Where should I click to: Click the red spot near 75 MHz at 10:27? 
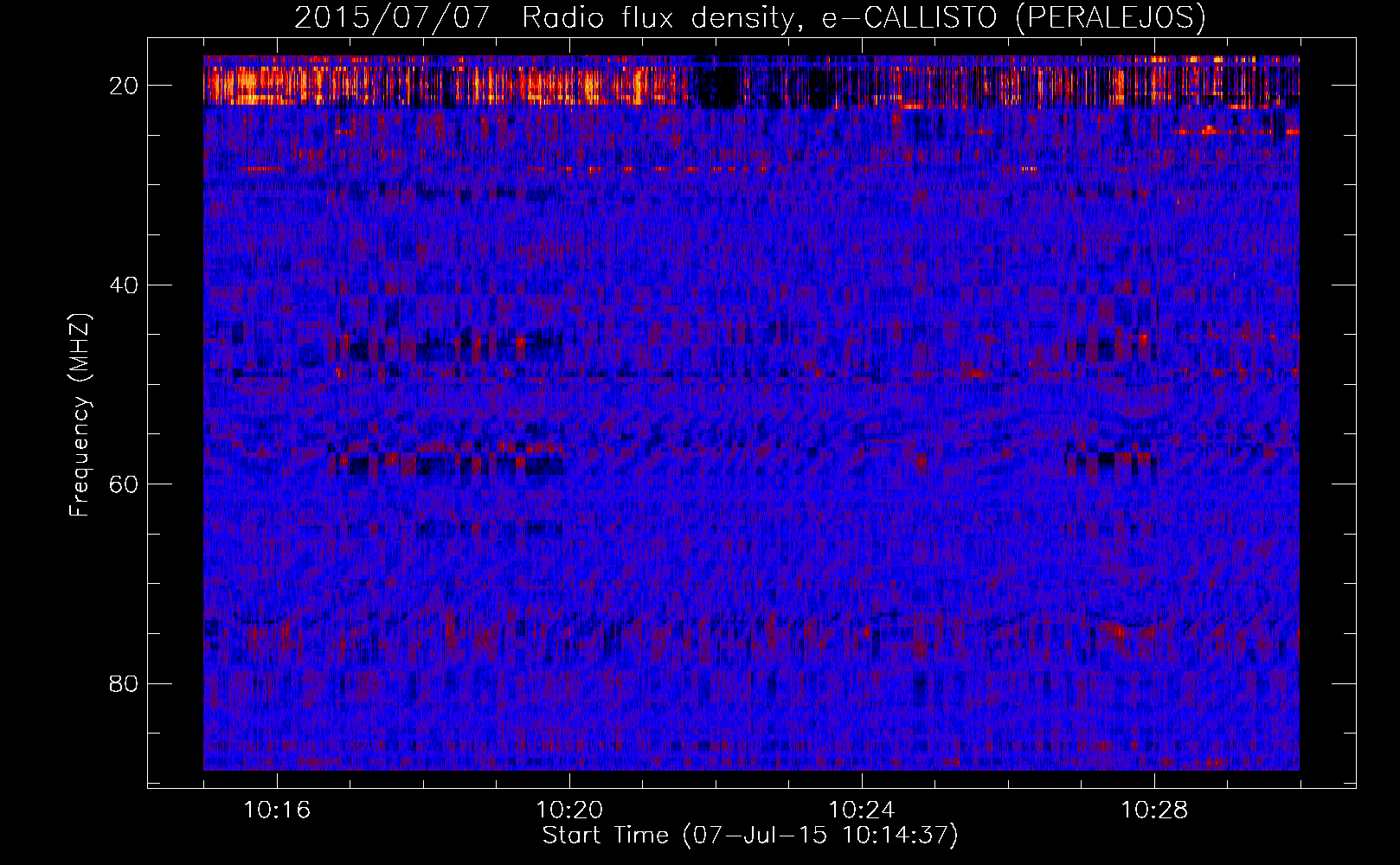[x=1121, y=632]
